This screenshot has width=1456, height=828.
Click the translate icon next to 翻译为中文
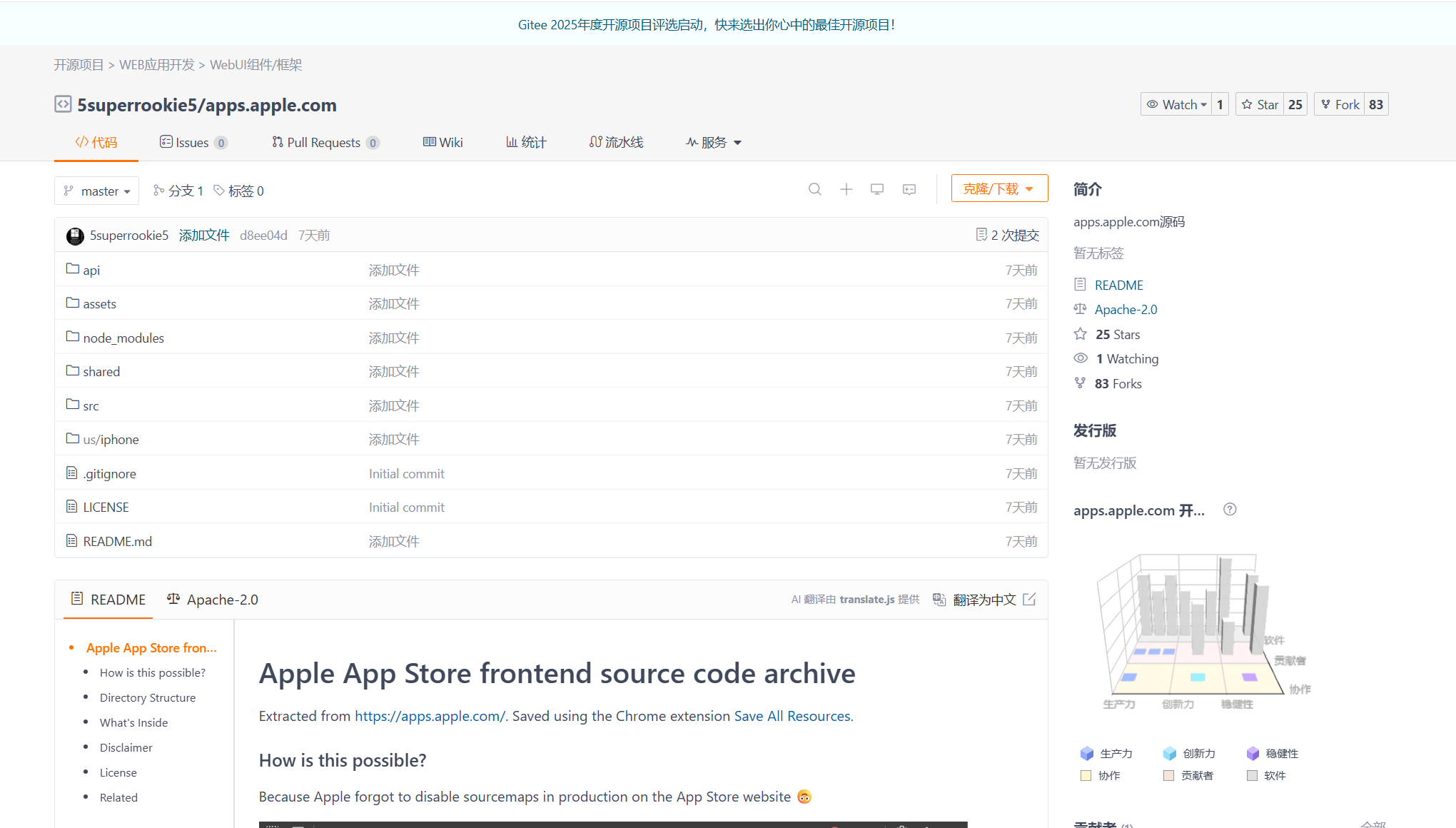pyautogui.click(x=939, y=600)
